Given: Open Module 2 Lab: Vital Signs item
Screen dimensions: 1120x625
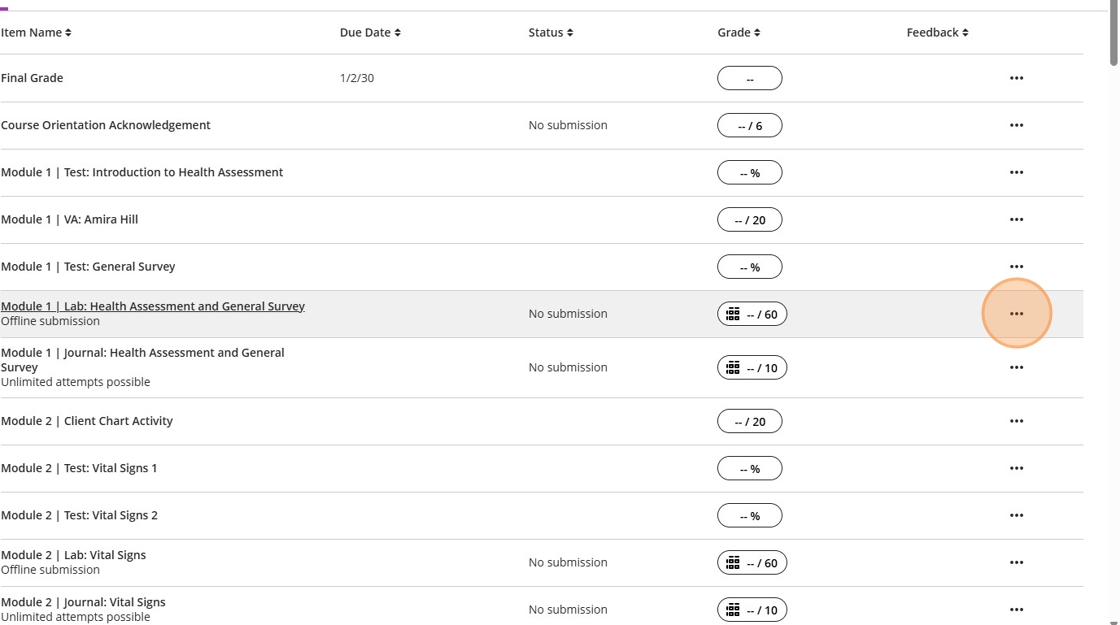Looking at the screenshot, I should pyautogui.click(x=73, y=555).
